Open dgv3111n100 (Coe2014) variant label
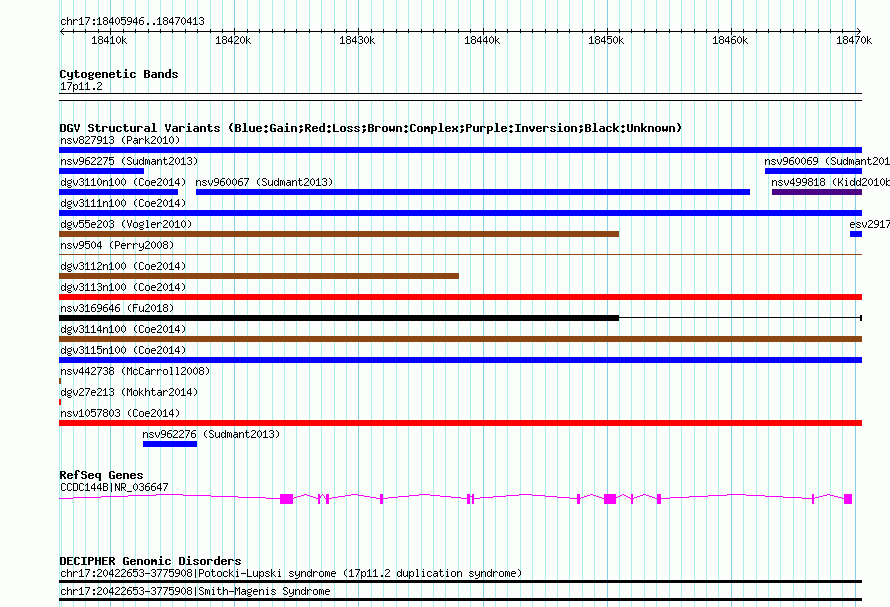890x607 pixels. [123, 203]
